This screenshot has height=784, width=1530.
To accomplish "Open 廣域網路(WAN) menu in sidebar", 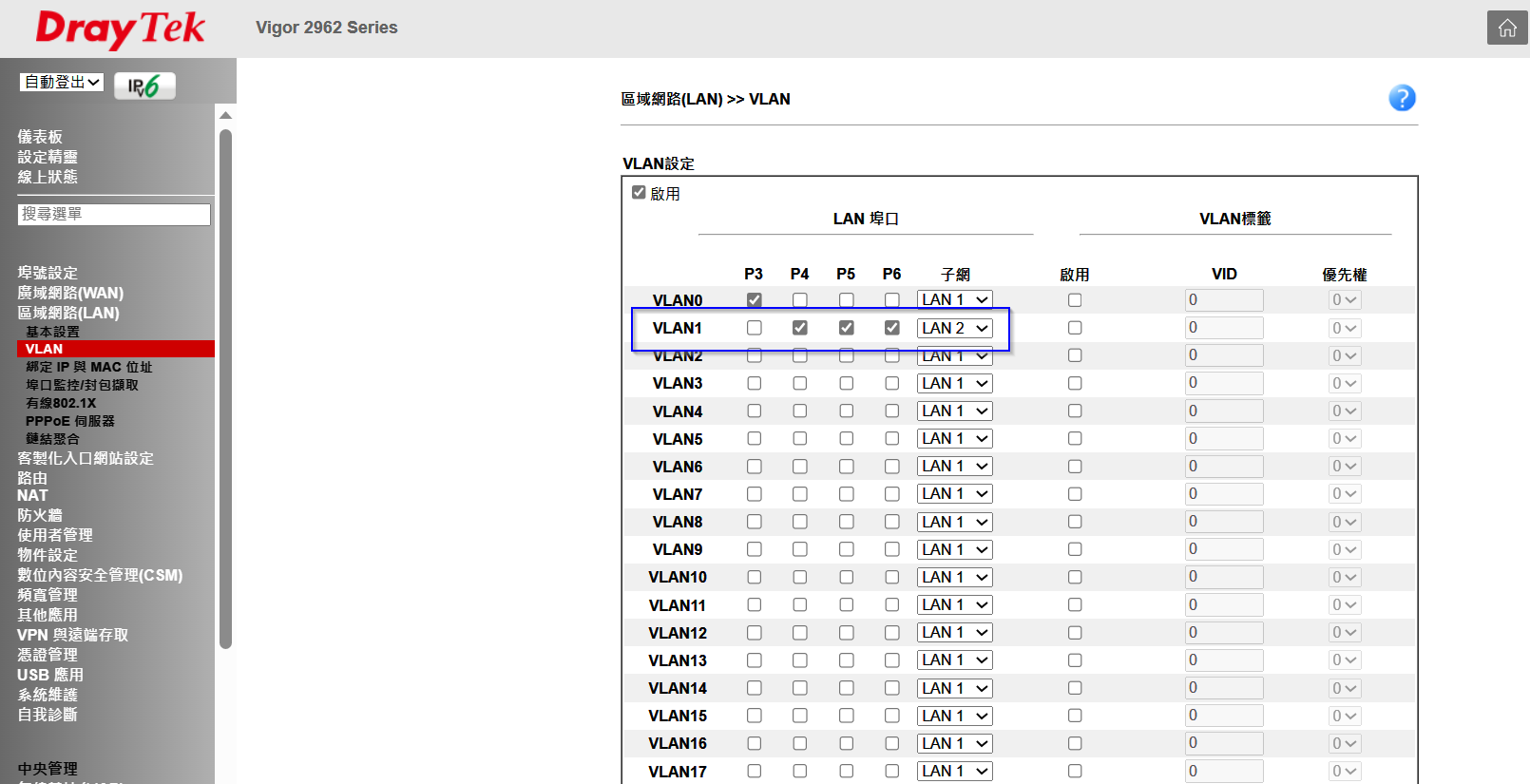I will coord(70,293).
